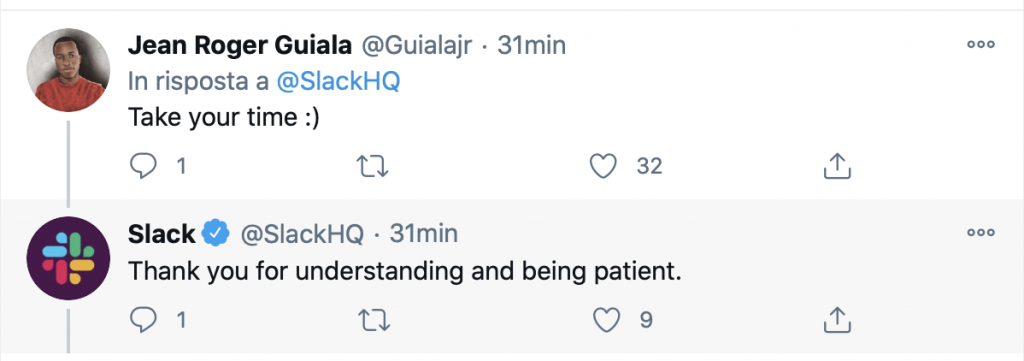Open Jean Roger Guiala's profile picture
1024x361 pixels.
coord(69,70)
